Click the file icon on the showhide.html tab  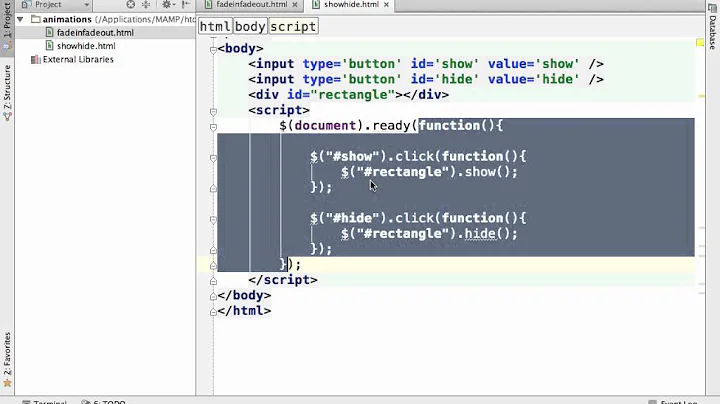pyautogui.click(x=316, y=4)
